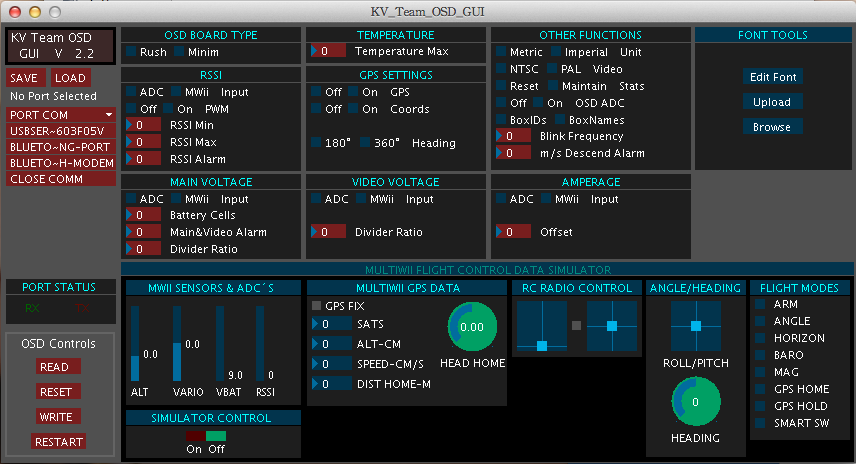Turn the simulator control On
The height and width of the screenshot is (464, 856).
[195, 436]
